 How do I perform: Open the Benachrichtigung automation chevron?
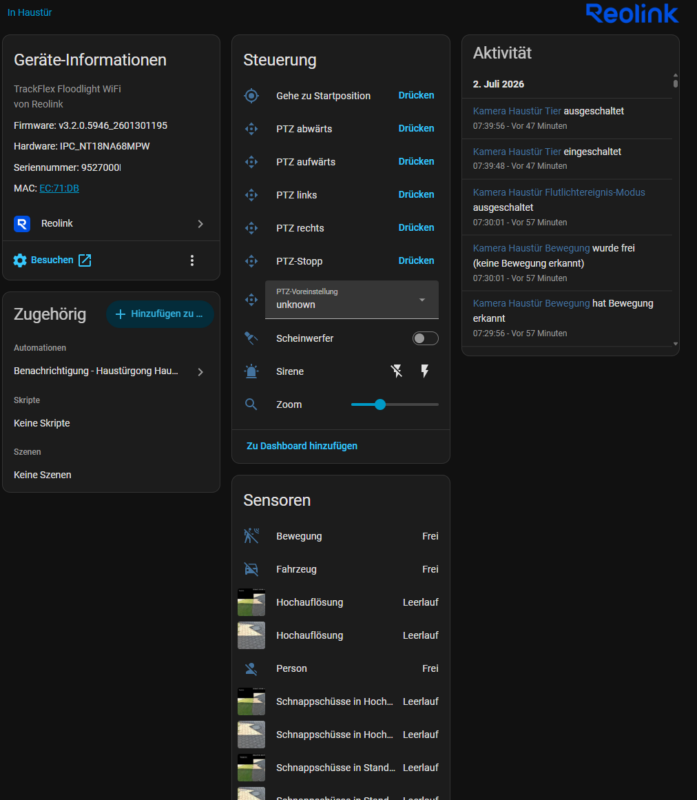(x=201, y=372)
